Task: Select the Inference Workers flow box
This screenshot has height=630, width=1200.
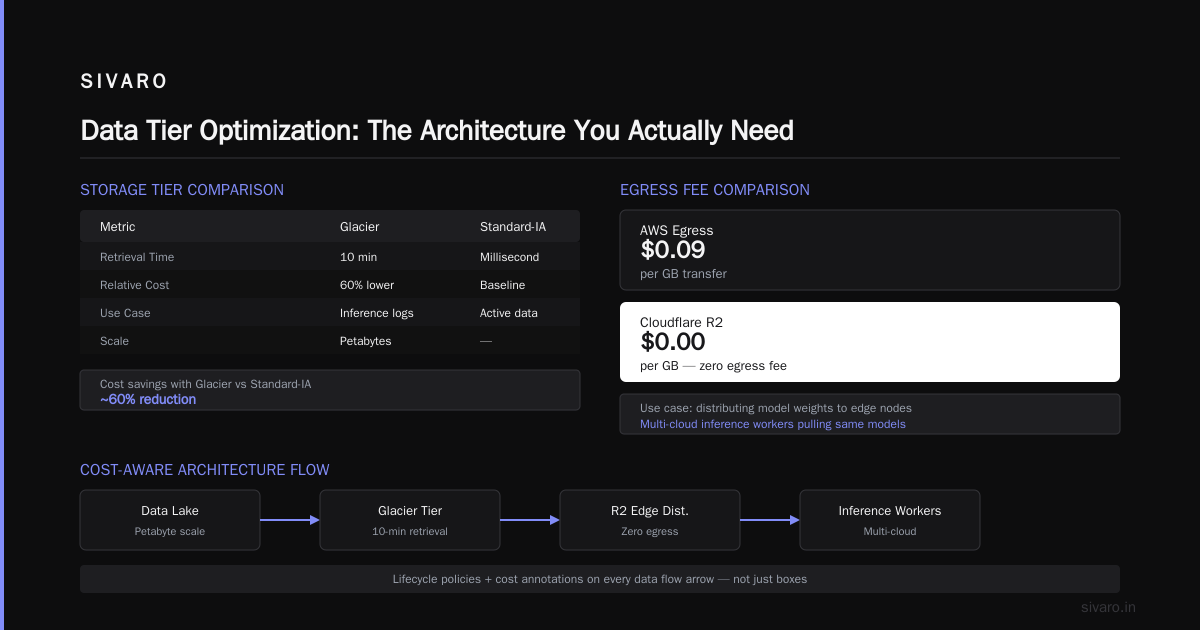Action: [x=890, y=520]
